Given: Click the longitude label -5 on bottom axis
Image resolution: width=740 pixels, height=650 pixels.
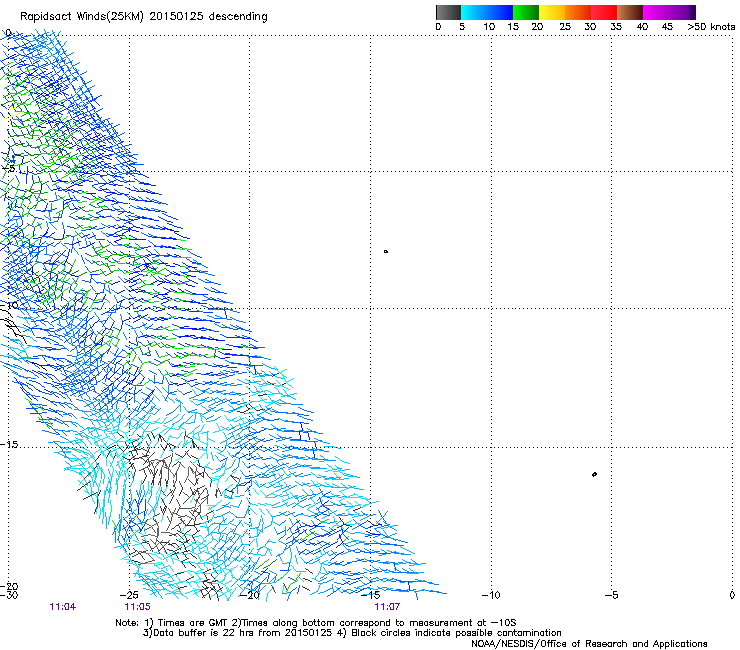Looking at the screenshot, I should pyautogui.click(x=611, y=595).
